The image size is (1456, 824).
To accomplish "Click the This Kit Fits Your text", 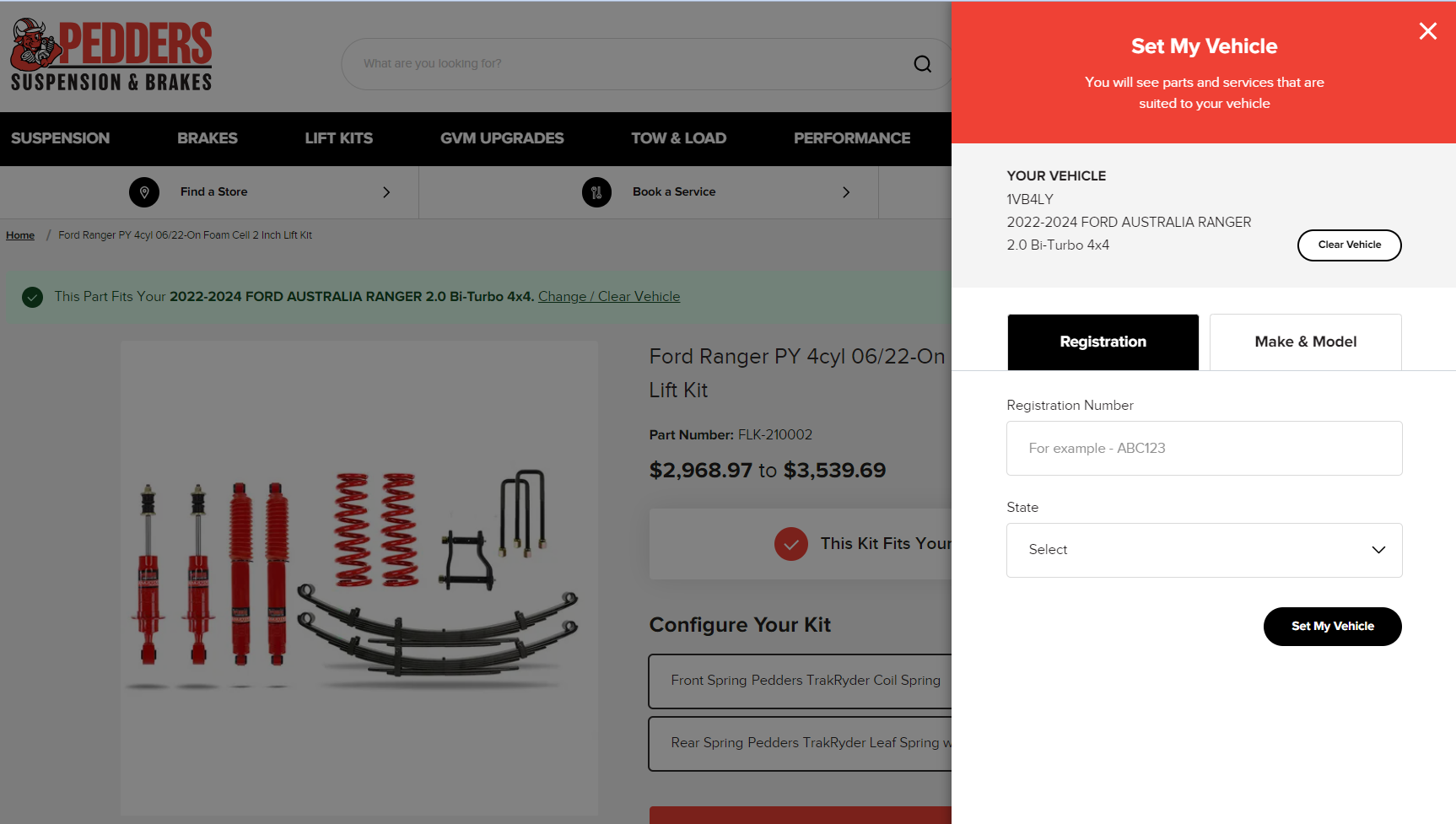I will click(886, 544).
